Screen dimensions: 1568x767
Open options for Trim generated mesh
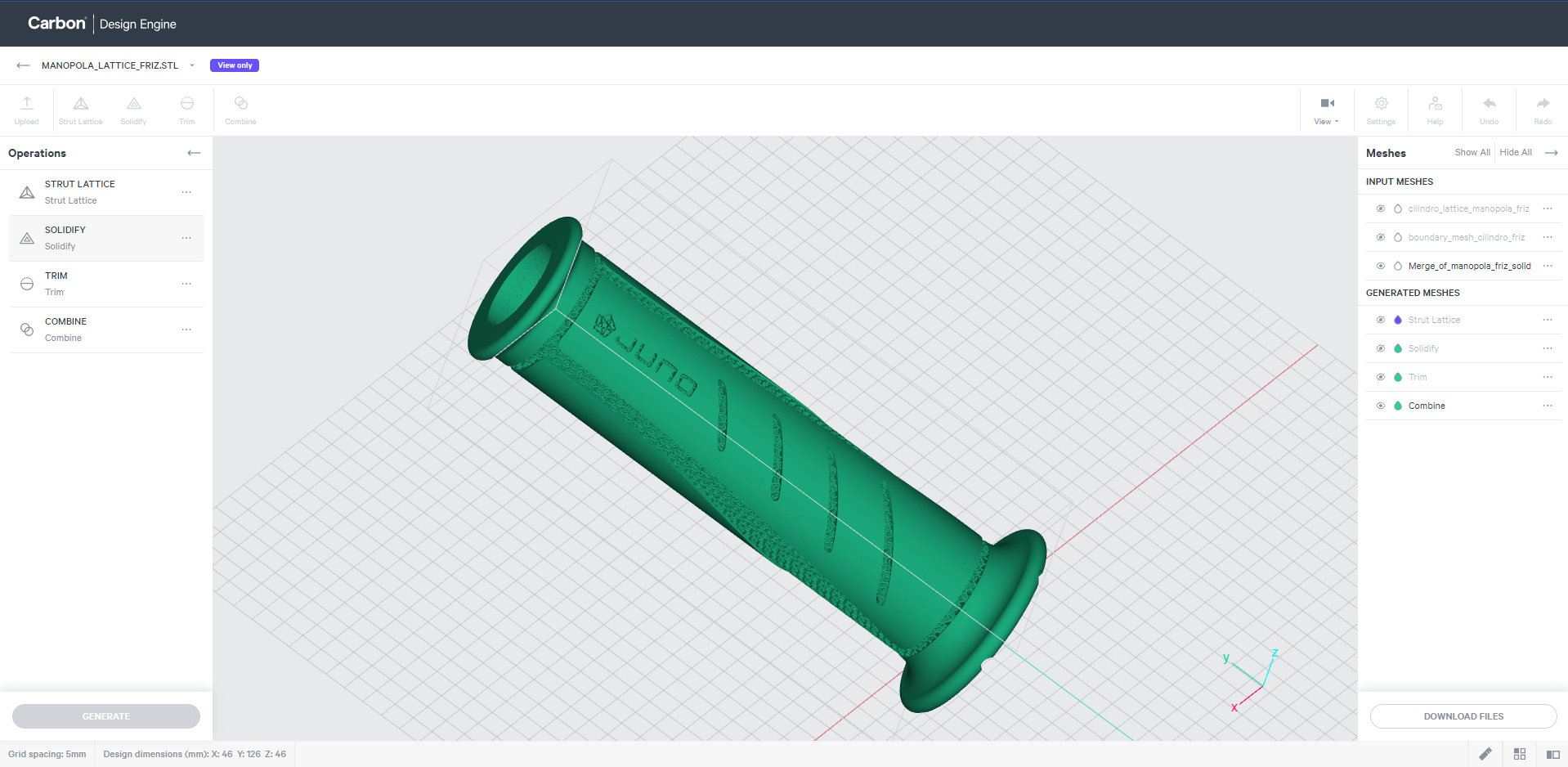click(x=1548, y=377)
